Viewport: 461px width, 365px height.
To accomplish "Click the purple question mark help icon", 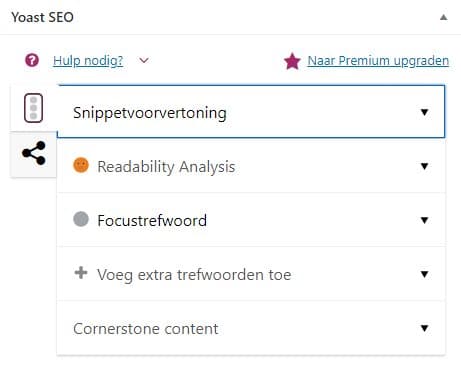I will (x=32, y=60).
